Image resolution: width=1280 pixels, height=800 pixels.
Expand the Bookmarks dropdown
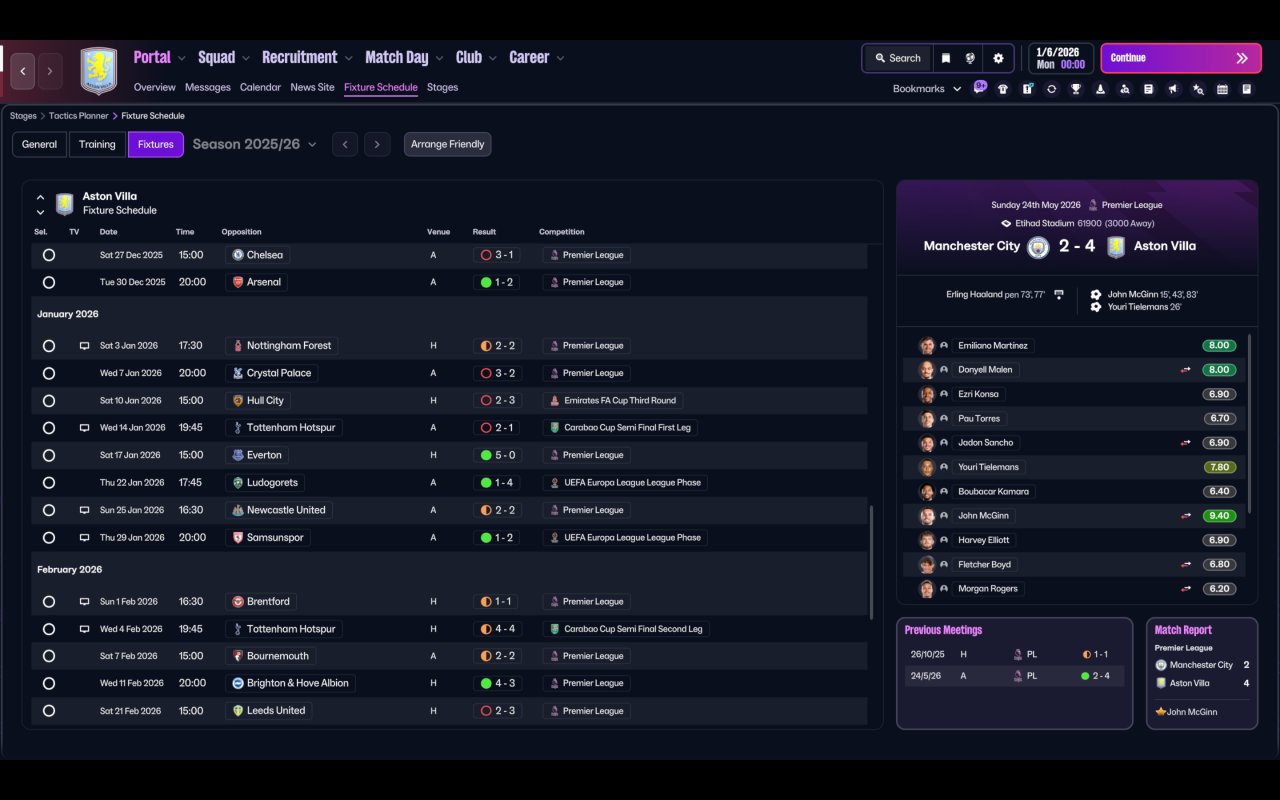click(x=927, y=89)
